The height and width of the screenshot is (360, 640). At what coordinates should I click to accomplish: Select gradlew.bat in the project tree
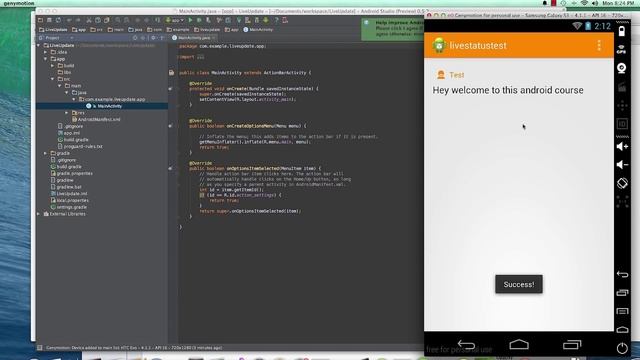[x=66, y=187]
